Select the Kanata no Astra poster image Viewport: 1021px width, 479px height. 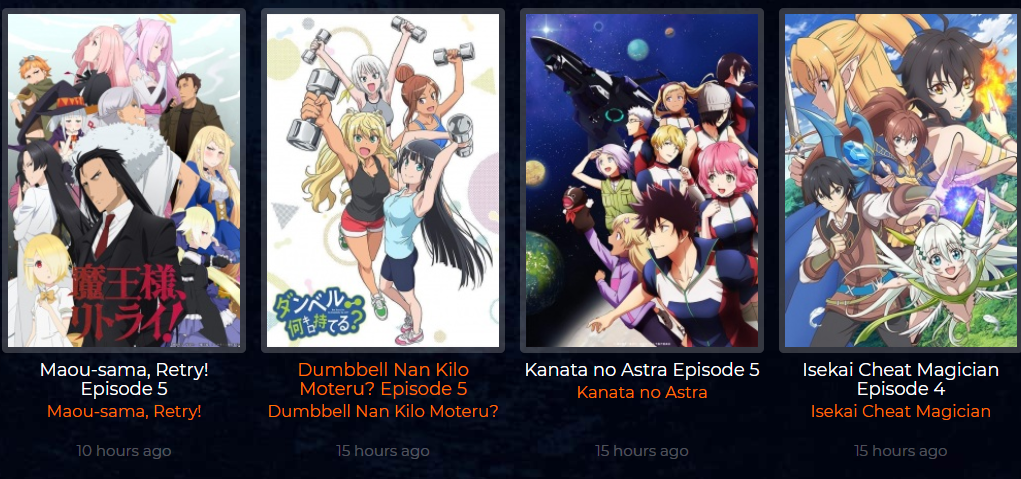tap(642, 180)
